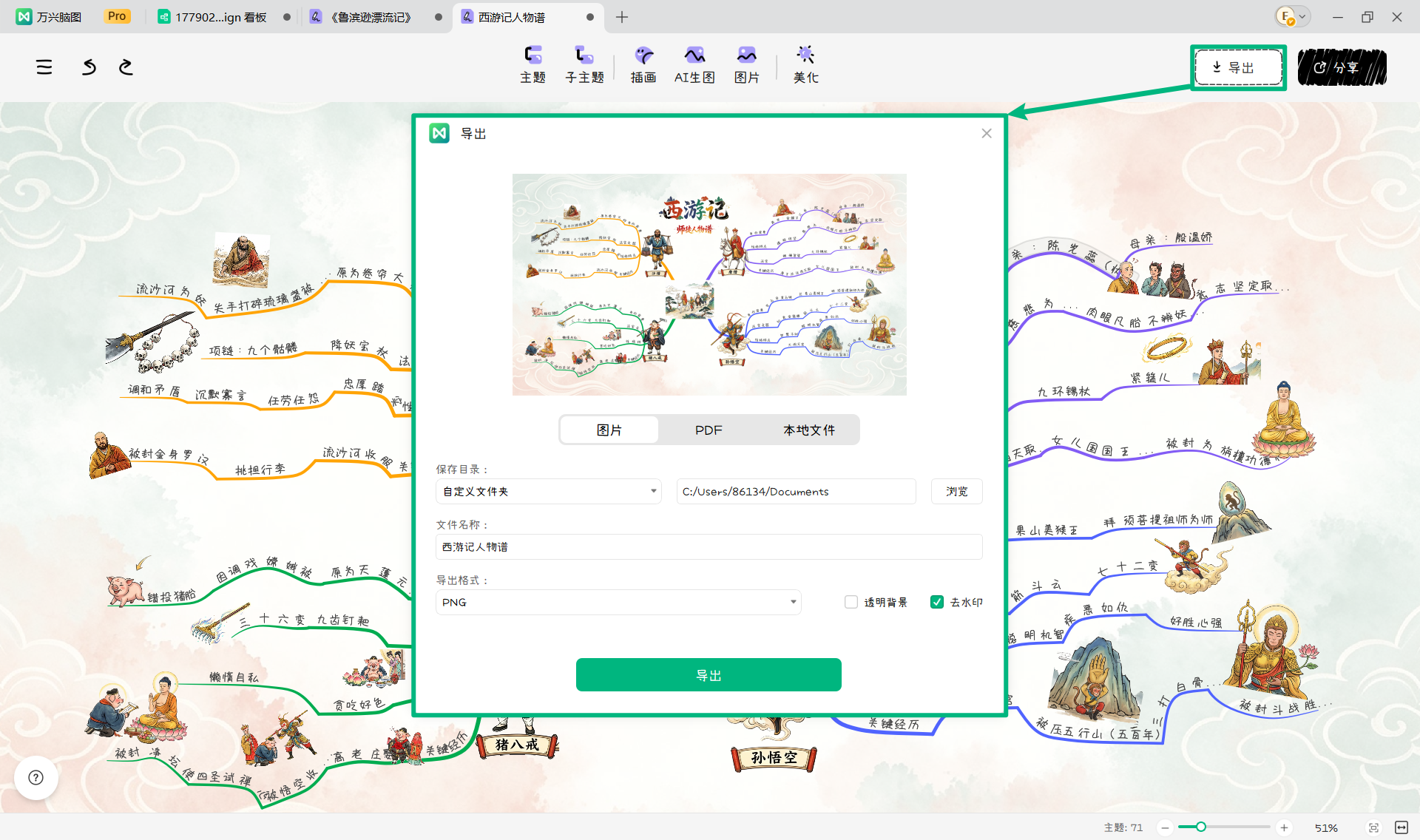Select the 挑担行李 branch text
This screenshot has width=1420, height=840.
point(260,470)
